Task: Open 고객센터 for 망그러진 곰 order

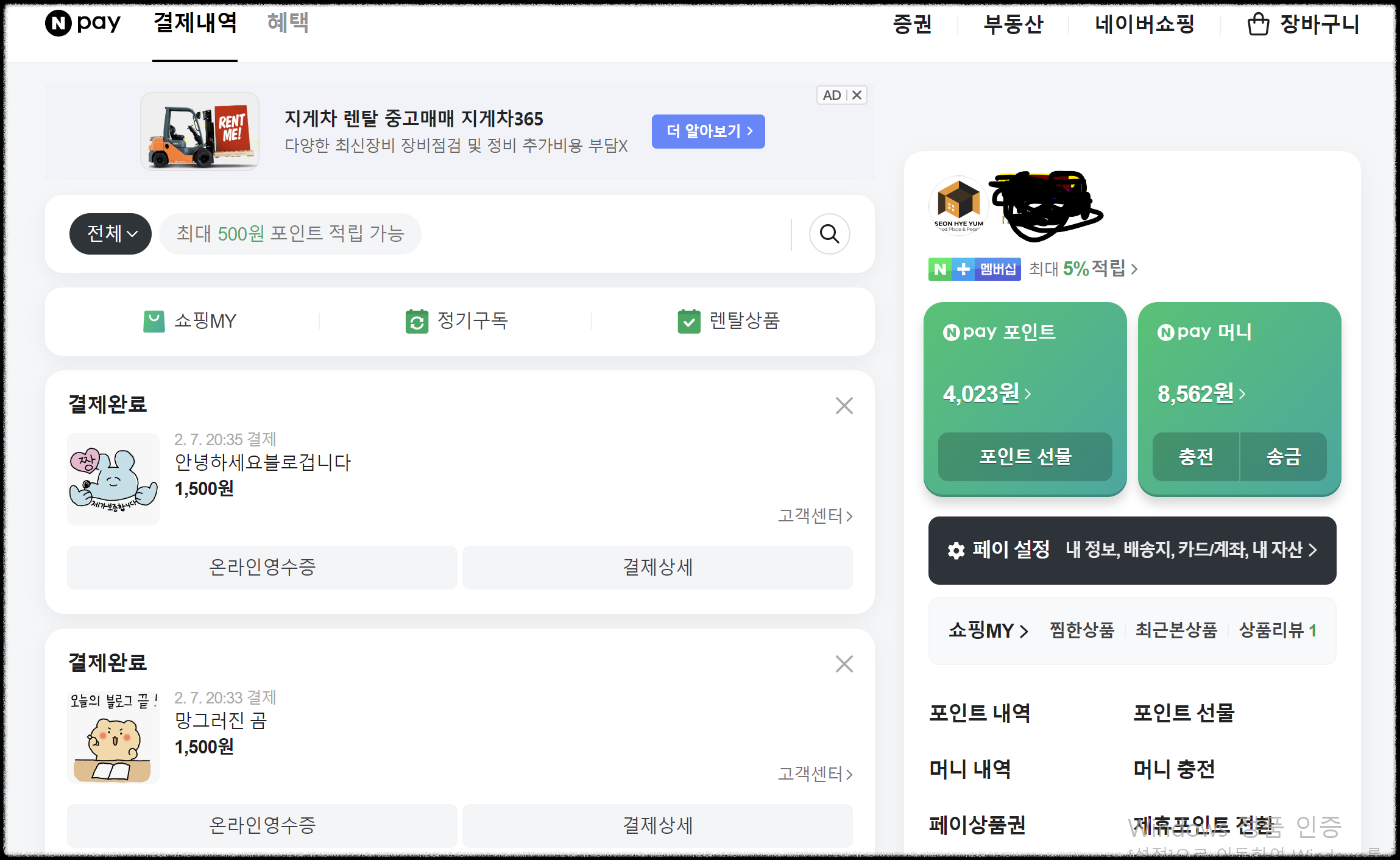Action: tap(815, 774)
